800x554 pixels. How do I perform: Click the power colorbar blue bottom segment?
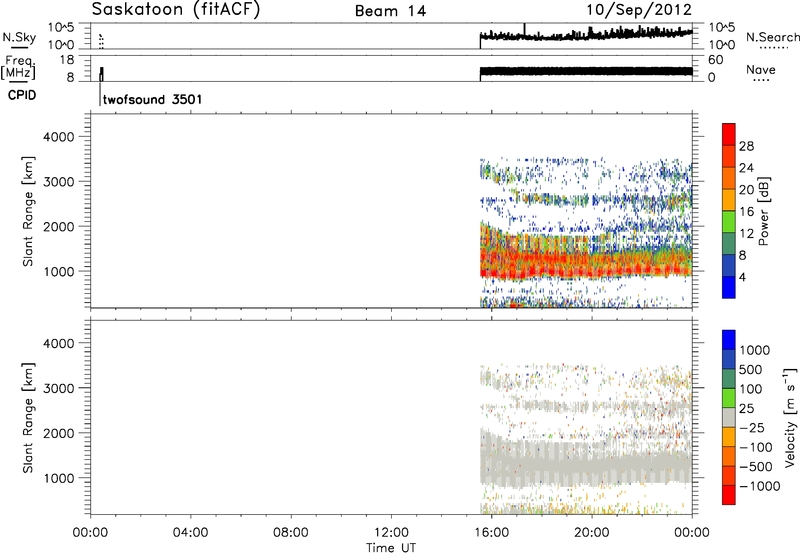729,287
